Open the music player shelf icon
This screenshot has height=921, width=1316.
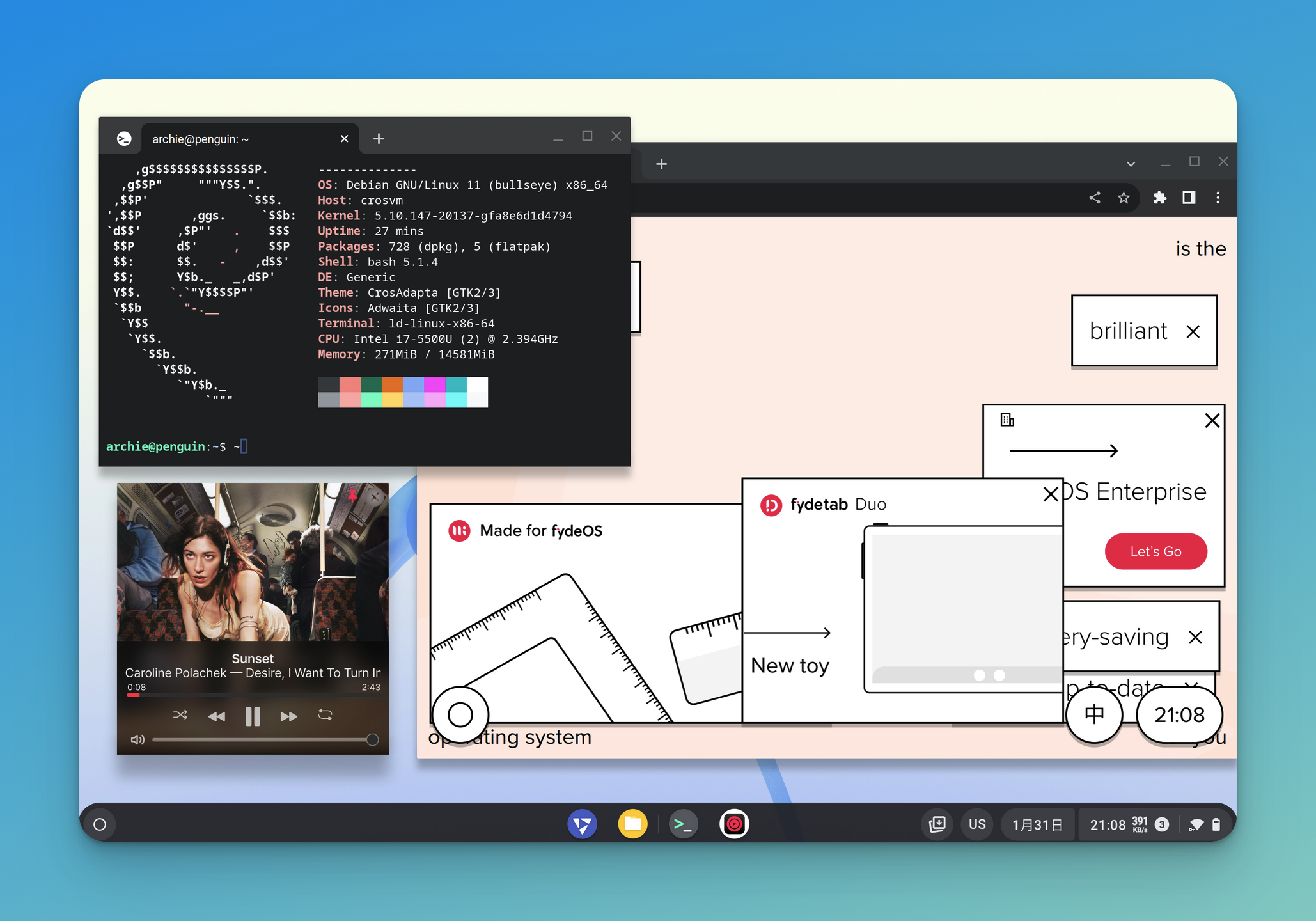pyautogui.click(x=734, y=824)
